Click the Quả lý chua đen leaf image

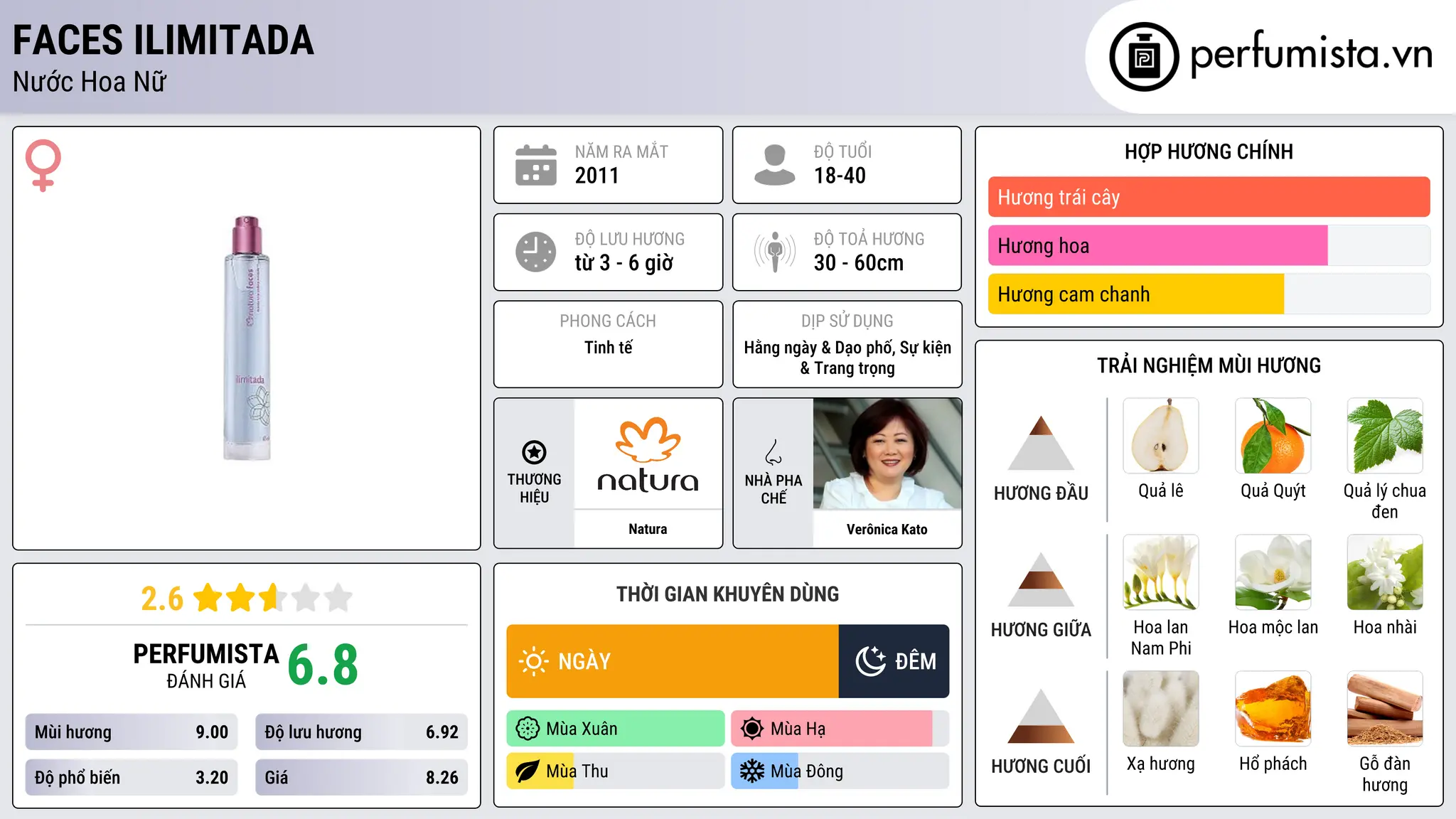[x=1385, y=436]
